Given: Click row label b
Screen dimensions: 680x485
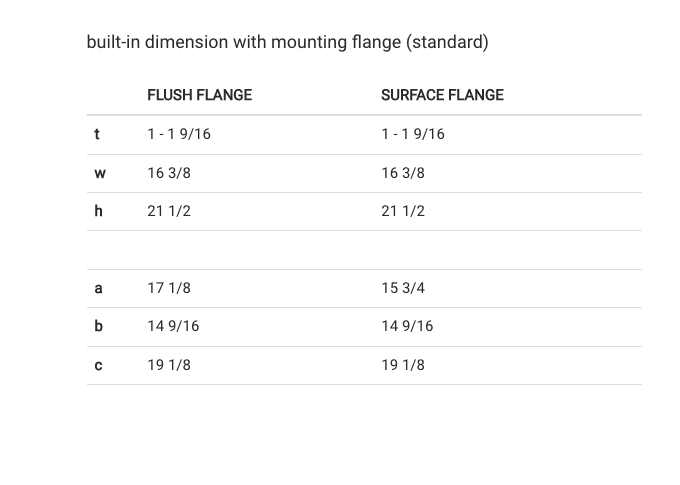Looking at the screenshot, I should [98, 326].
